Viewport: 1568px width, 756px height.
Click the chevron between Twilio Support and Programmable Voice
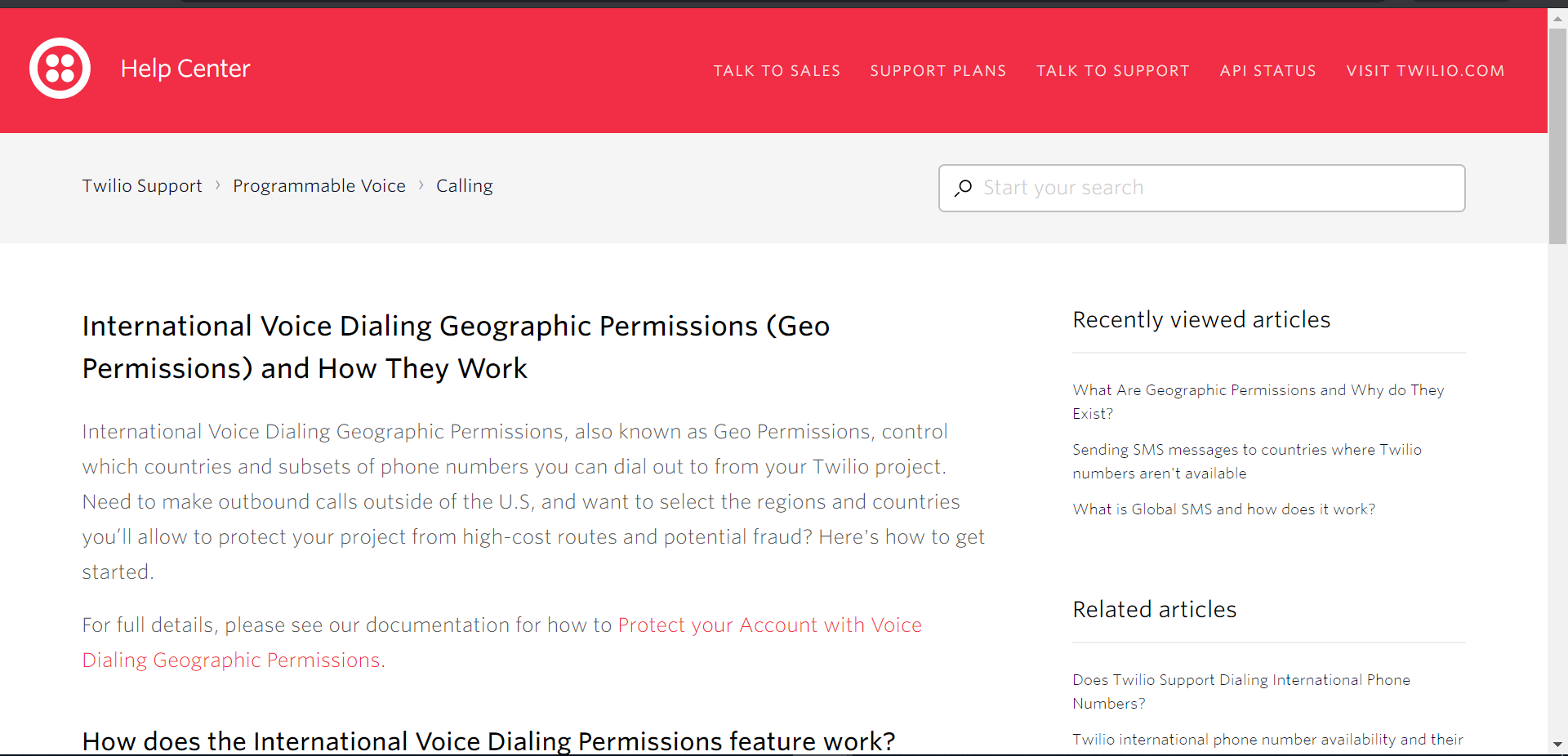click(217, 185)
